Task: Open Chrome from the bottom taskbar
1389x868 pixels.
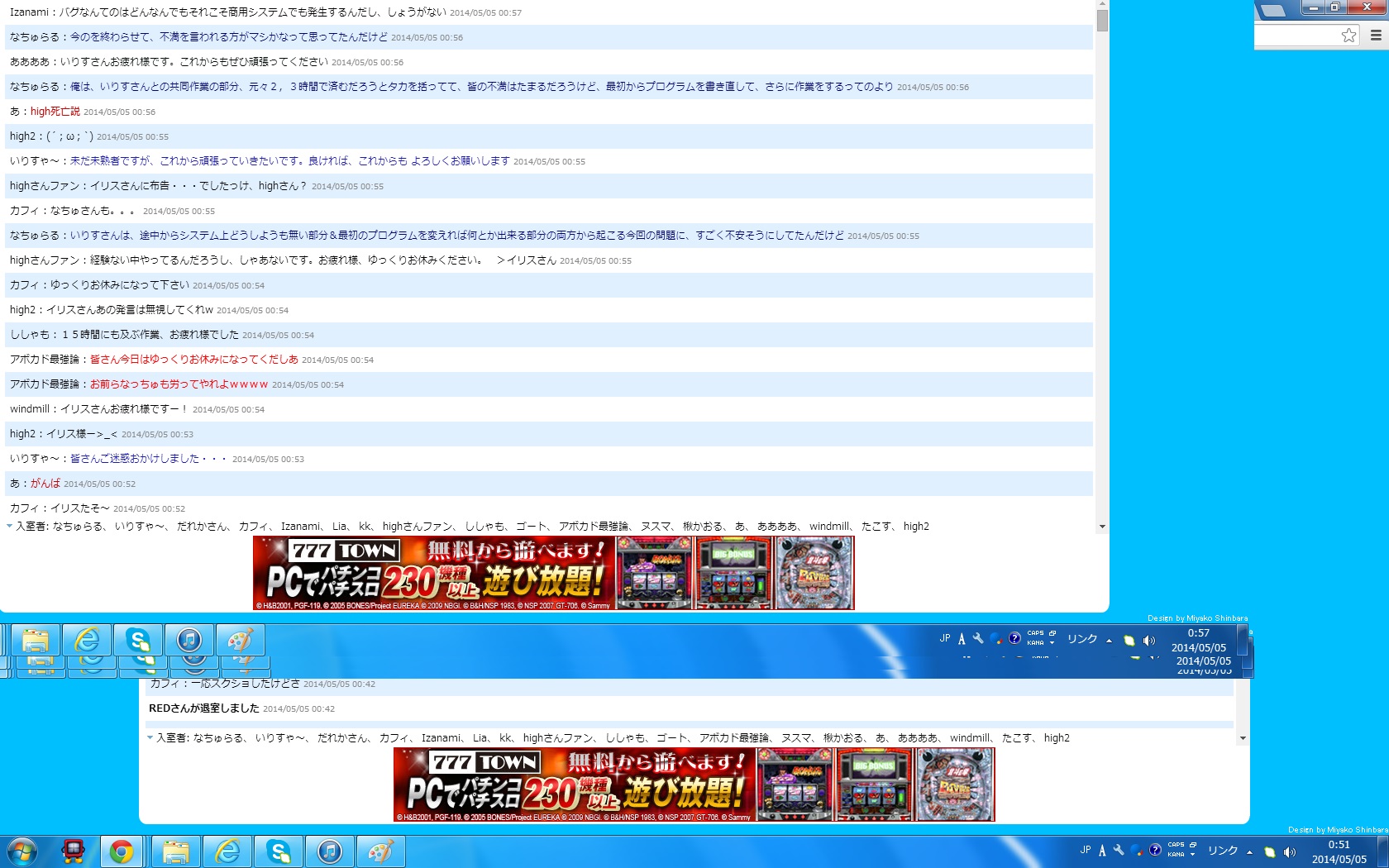Action: (122, 851)
